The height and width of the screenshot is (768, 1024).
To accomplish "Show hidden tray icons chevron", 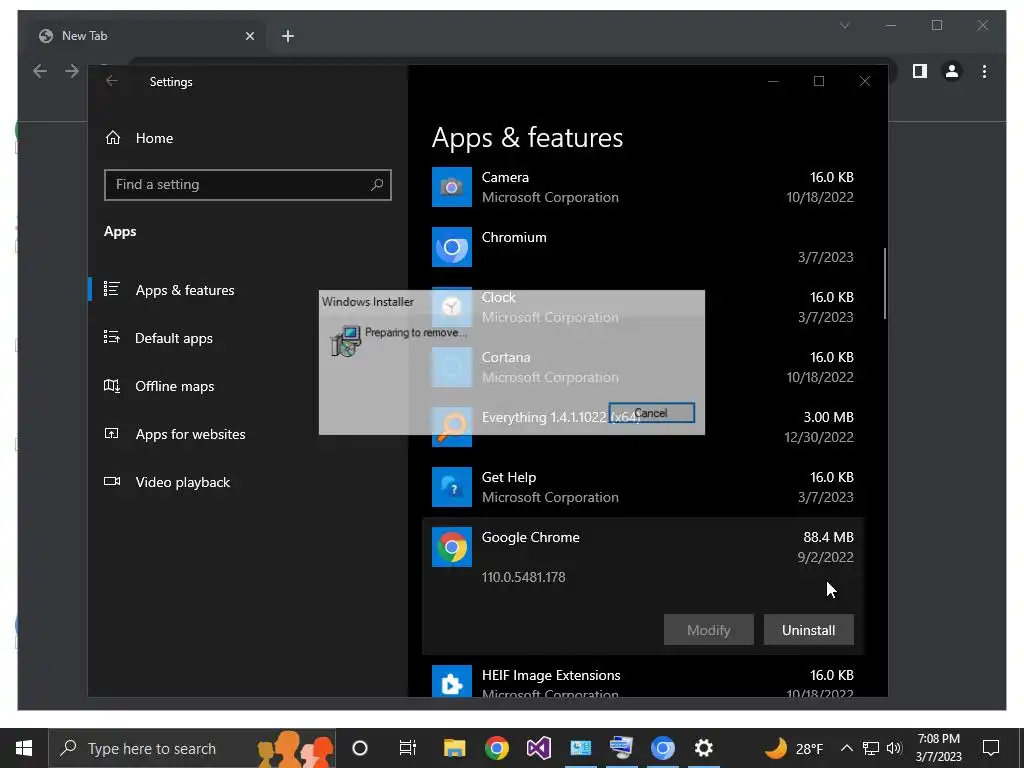I will 846,748.
